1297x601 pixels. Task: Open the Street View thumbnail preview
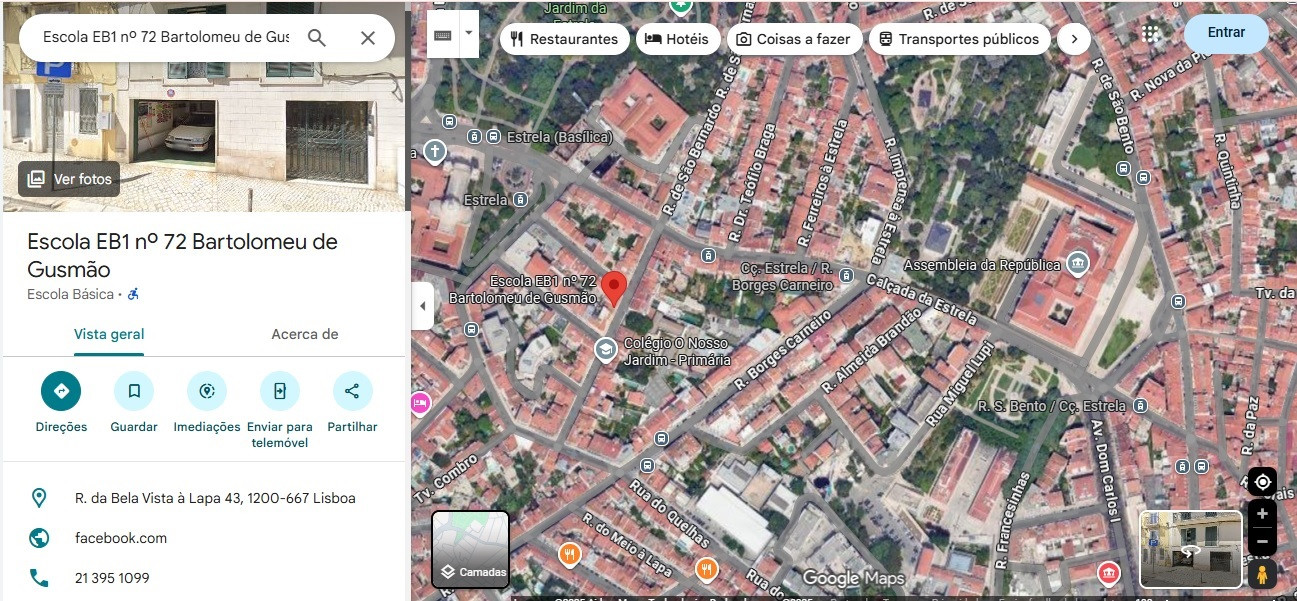pyautogui.click(x=1190, y=549)
